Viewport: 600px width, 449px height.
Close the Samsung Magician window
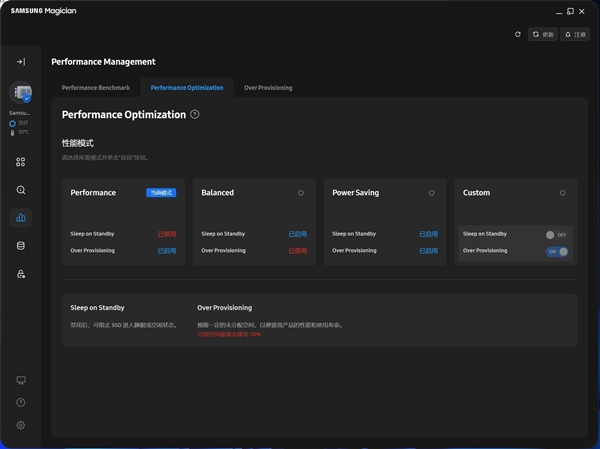pos(582,11)
